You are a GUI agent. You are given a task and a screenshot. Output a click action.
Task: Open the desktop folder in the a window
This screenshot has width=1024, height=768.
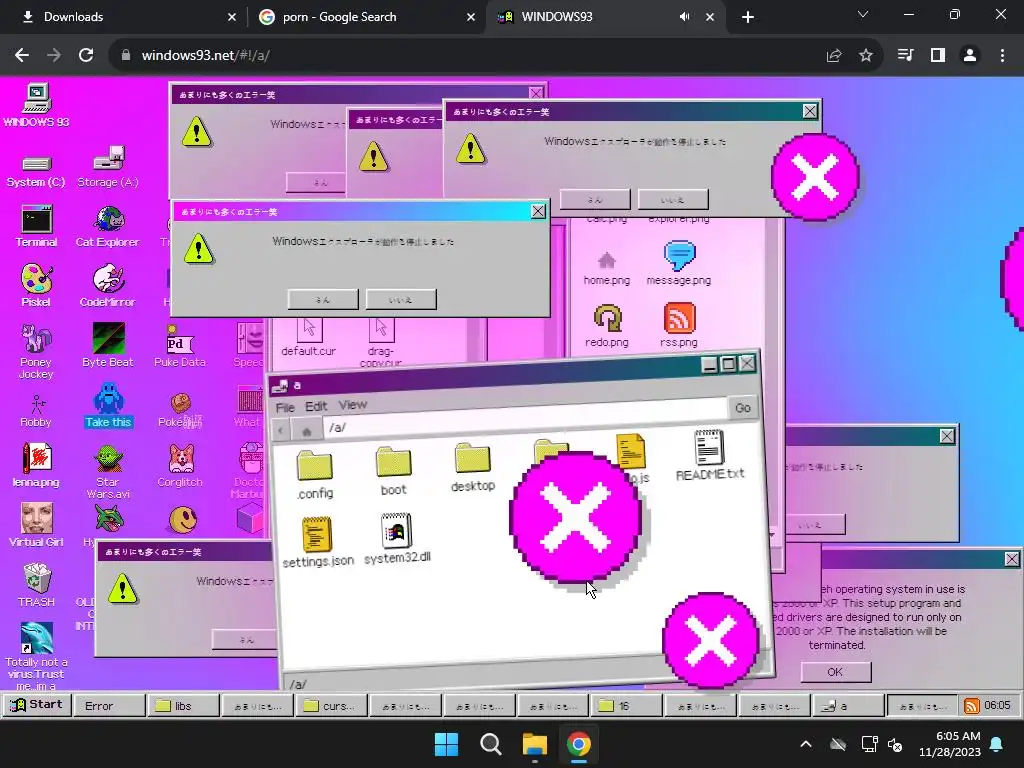coord(473,468)
